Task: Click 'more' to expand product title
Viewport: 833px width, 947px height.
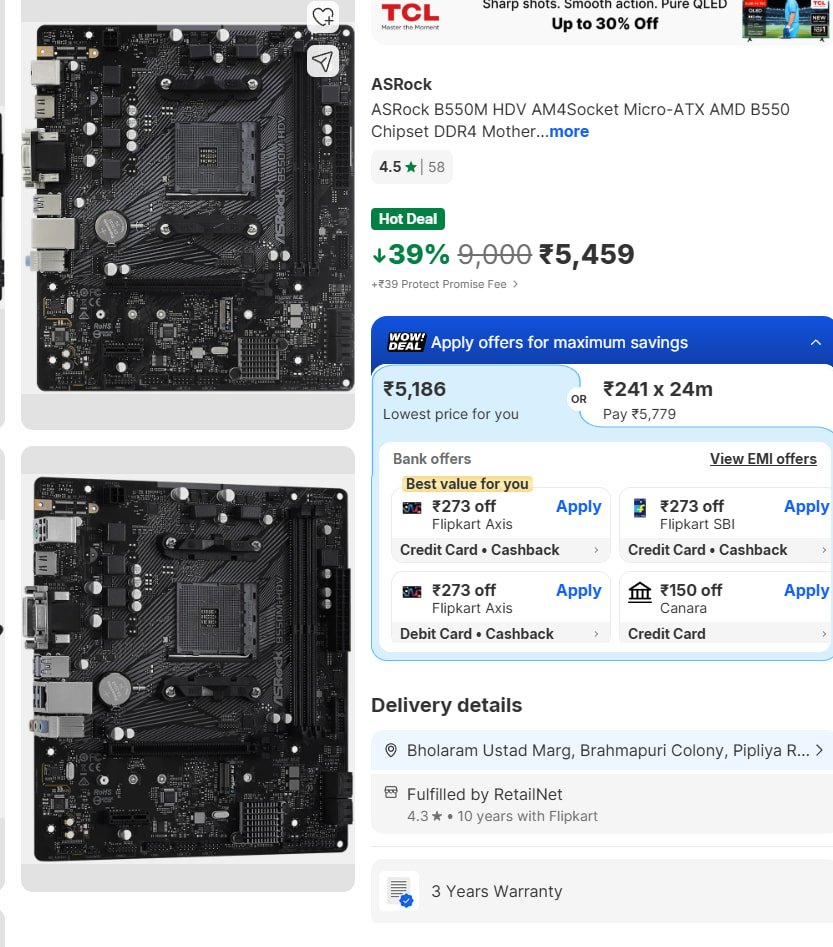Action: [x=569, y=132]
